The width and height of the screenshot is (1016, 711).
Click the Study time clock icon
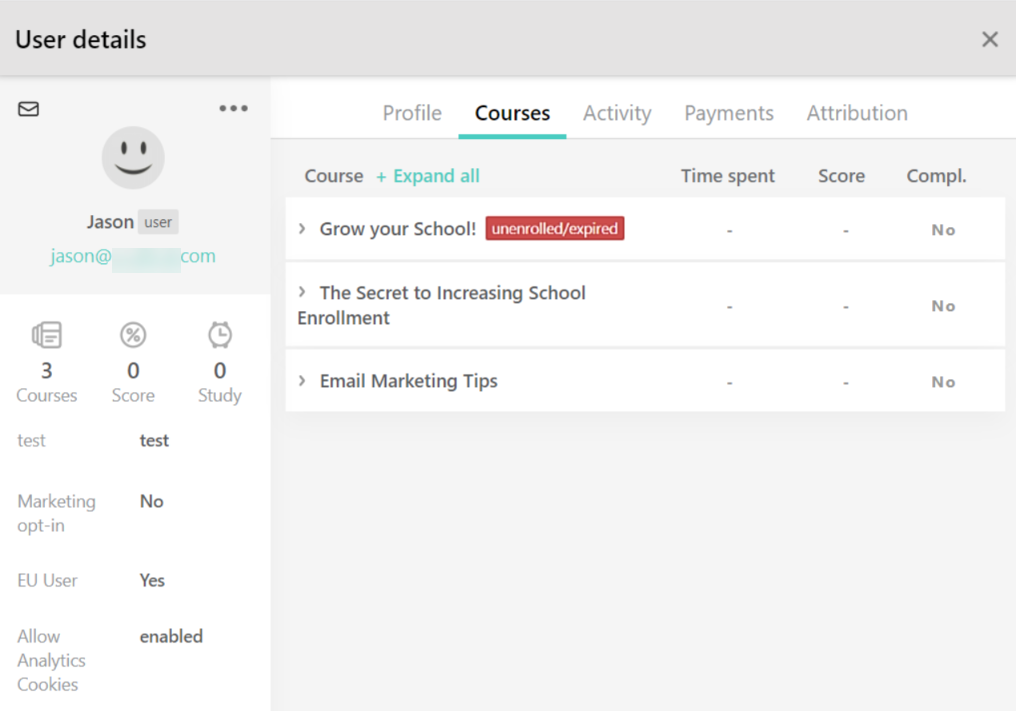219,335
